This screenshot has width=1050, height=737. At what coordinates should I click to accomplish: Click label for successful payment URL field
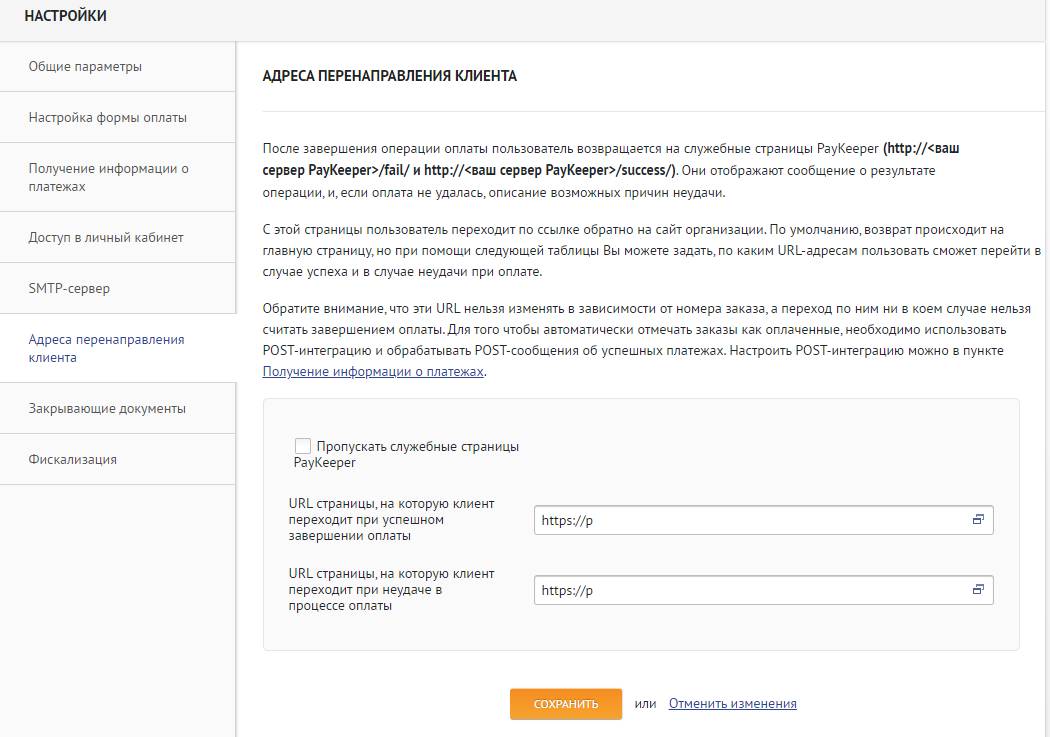click(391, 520)
